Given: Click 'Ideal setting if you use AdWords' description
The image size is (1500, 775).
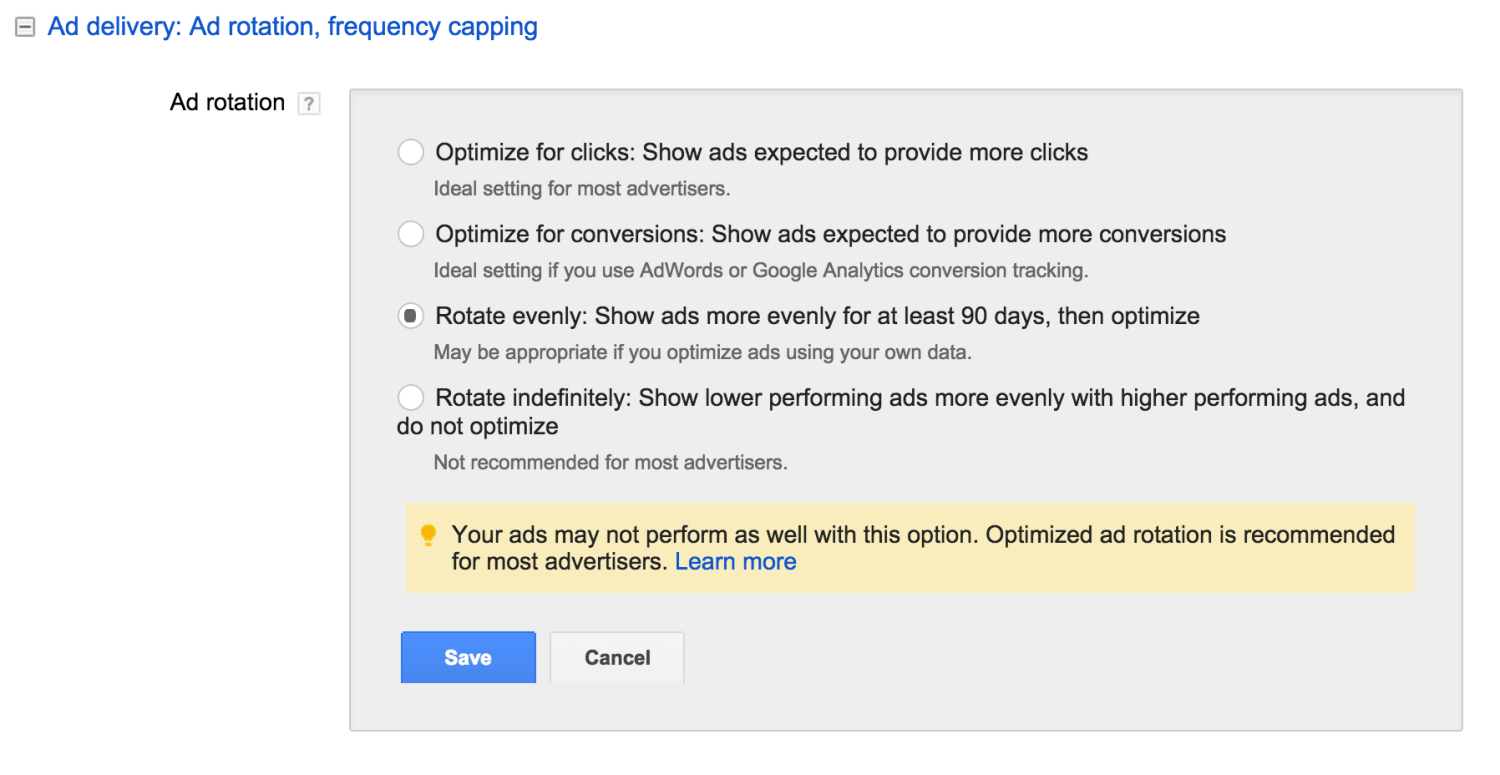Looking at the screenshot, I should click(x=761, y=270).
